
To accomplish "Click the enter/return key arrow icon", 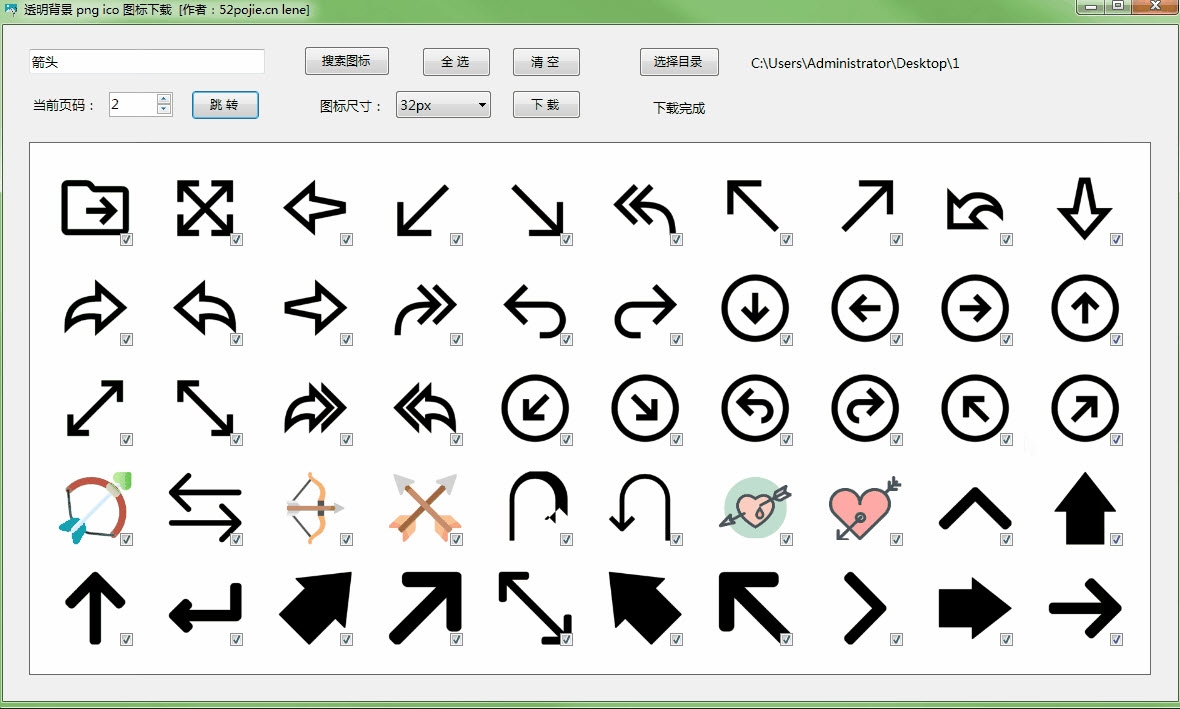I will [205, 607].
